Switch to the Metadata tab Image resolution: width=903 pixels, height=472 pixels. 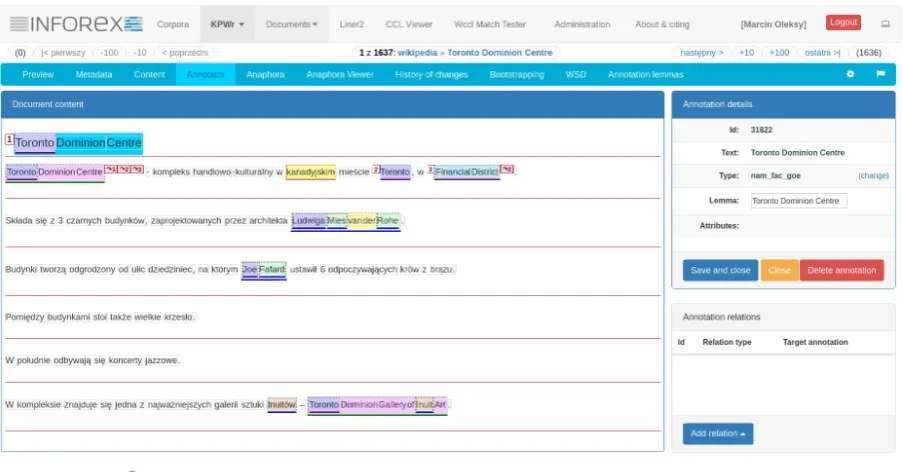[x=94, y=74]
